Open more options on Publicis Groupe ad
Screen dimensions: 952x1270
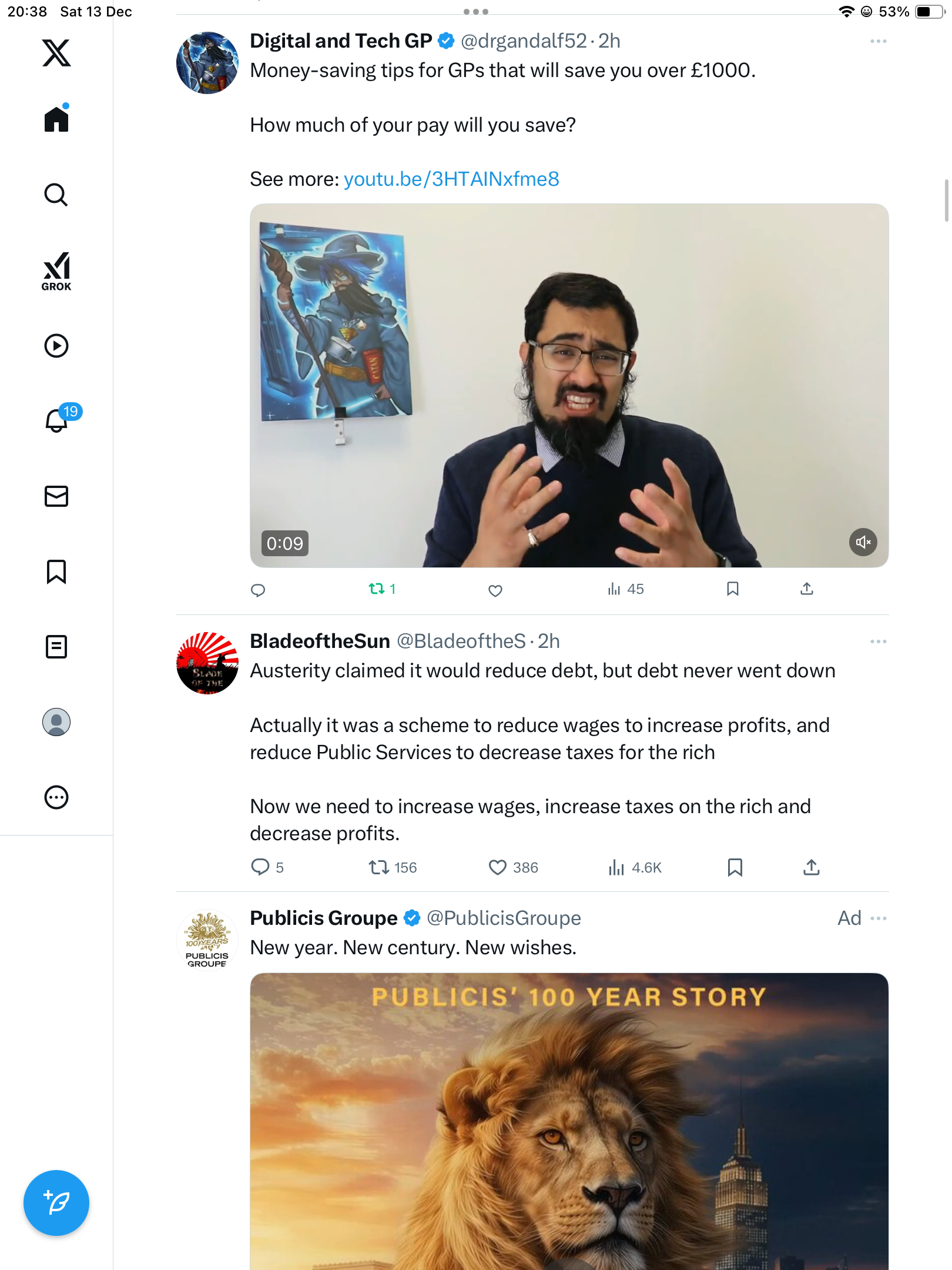tap(878, 918)
